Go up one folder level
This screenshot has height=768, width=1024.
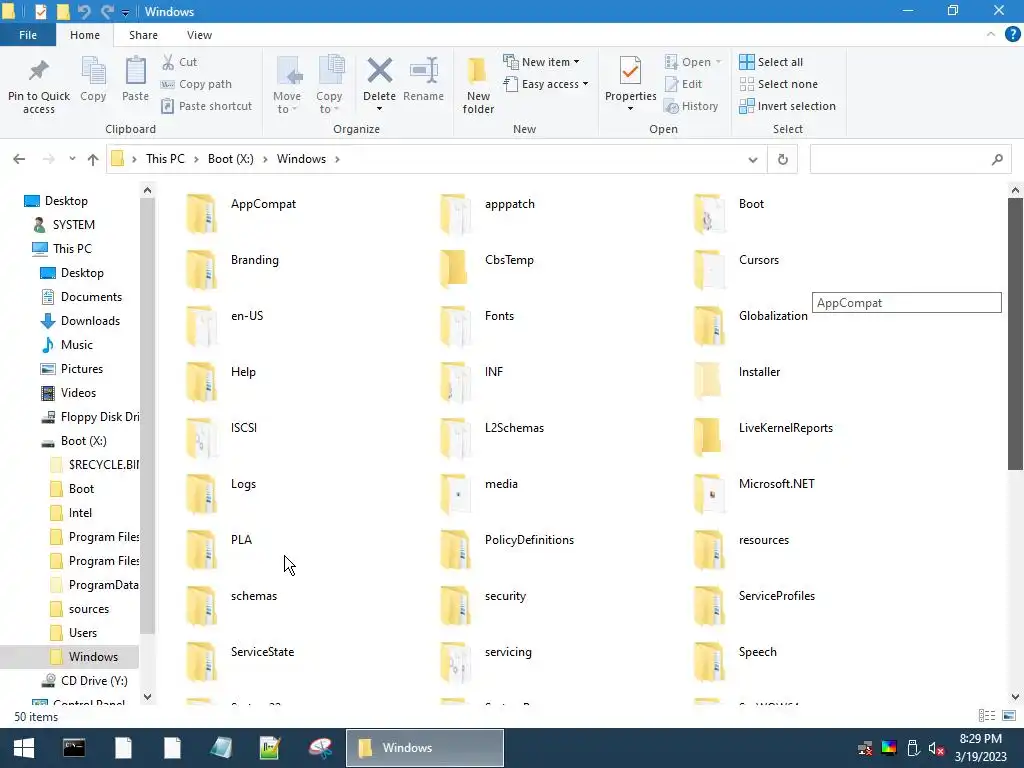click(x=93, y=159)
